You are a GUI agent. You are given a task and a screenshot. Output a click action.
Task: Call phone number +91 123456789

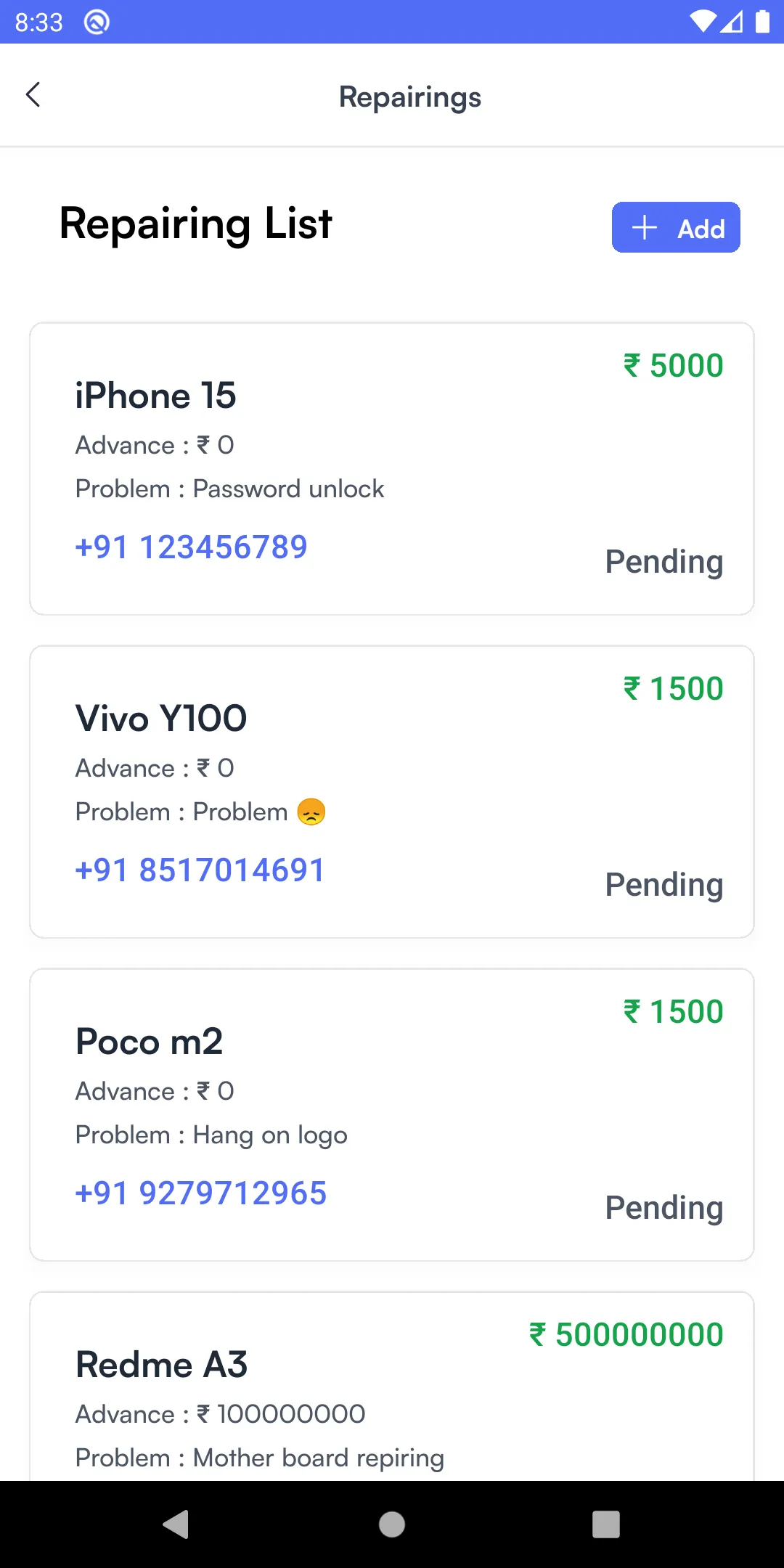point(191,547)
